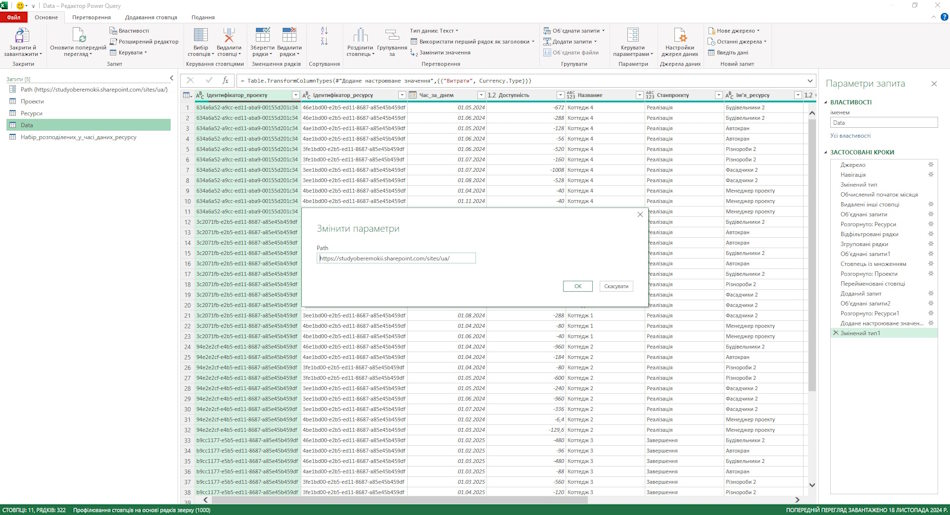The height and width of the screenshot is (515, 950).
Task: Click Розділити стовпець icon
Action: (x=360, y=35)
